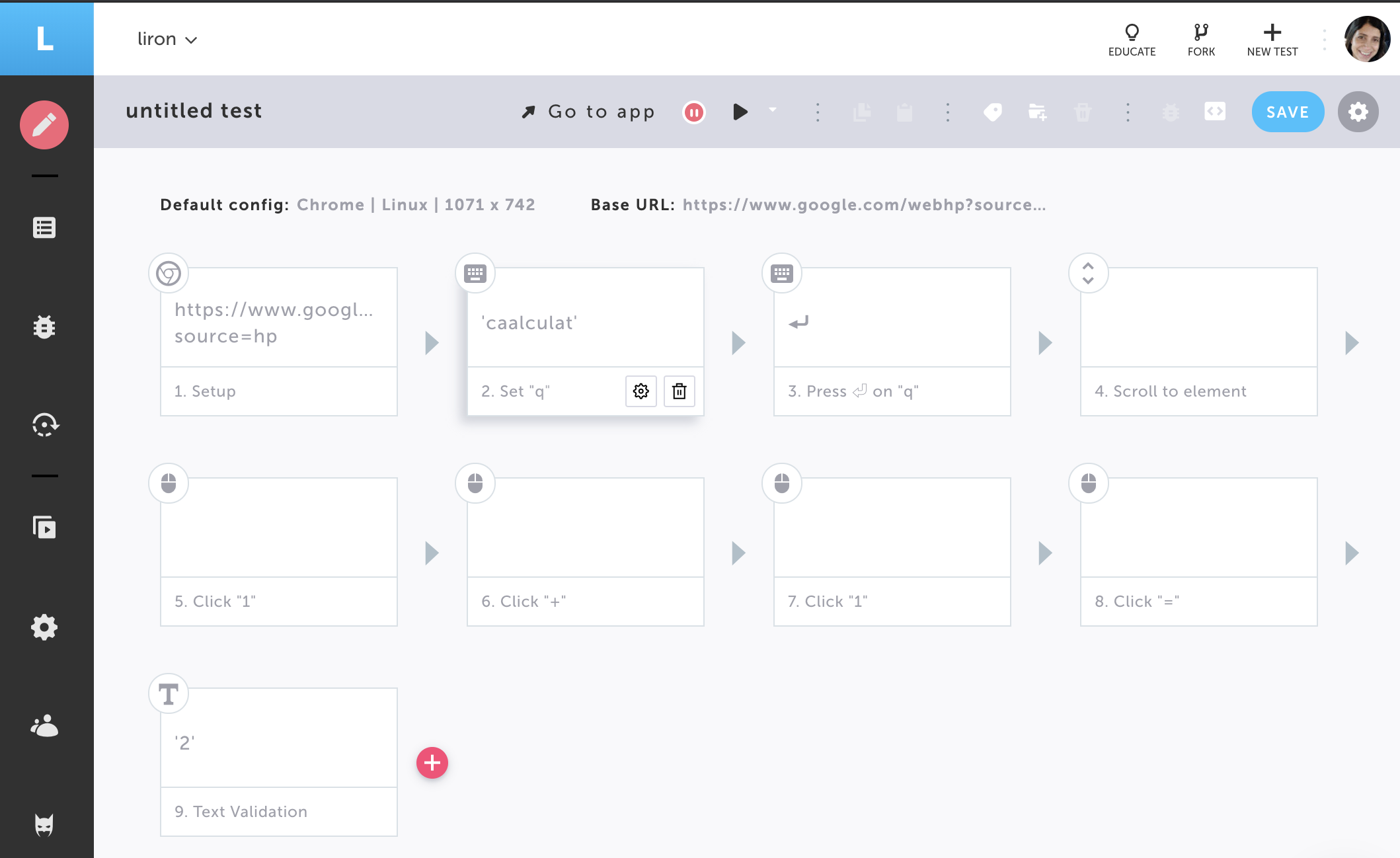Open the code view toolbar icon
The width and height of the screenshot is (1400, 858).
[x=1214, y=111]
